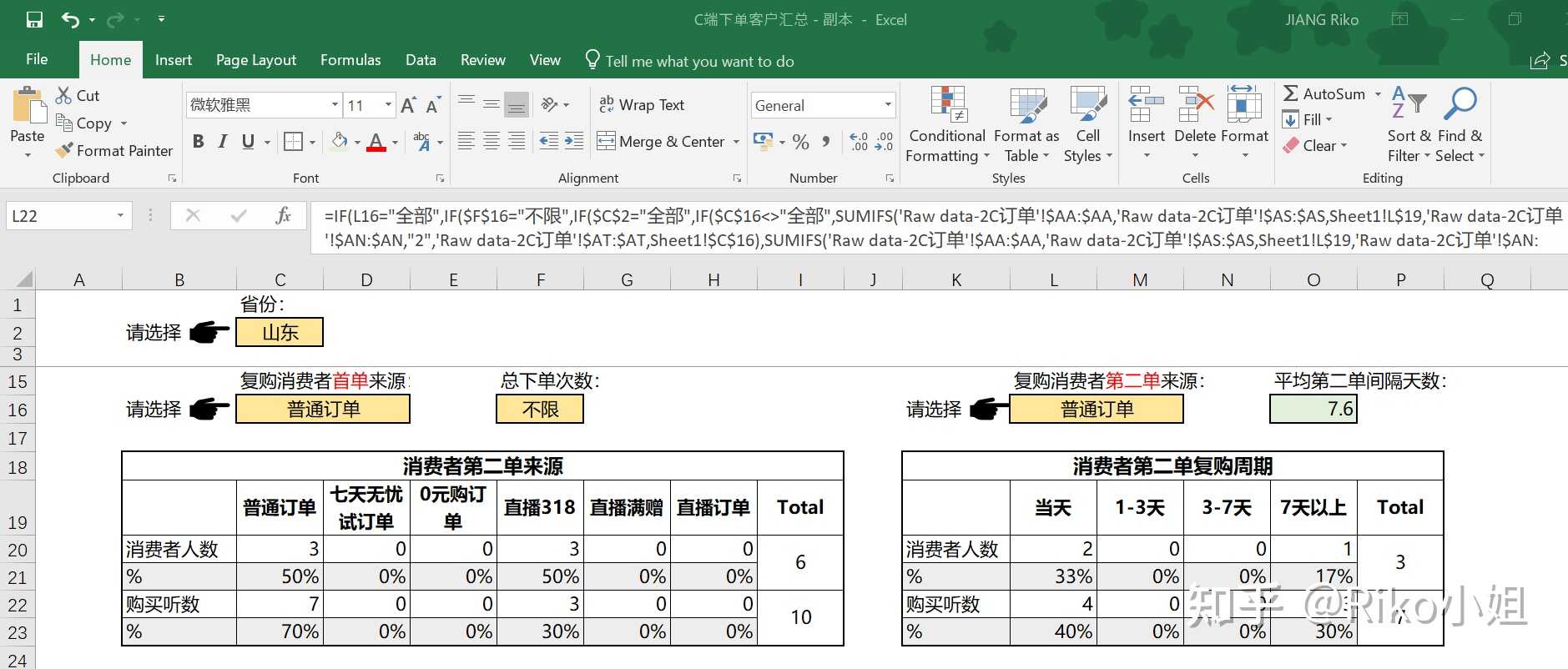Apply the red Font Color A
Screen dimensions: 1568x669
pos(376,142)
